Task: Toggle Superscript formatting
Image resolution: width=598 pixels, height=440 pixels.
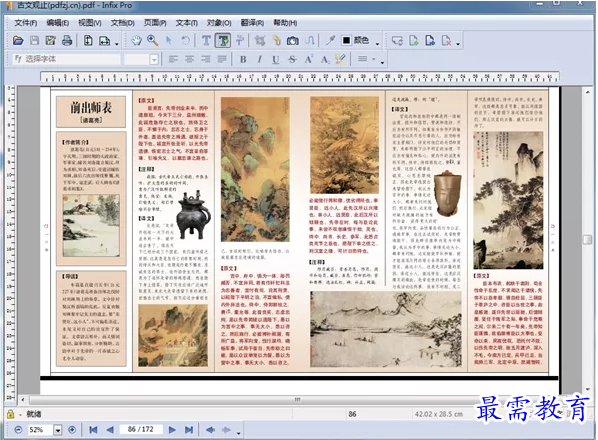Action: [x=308, y=59]
